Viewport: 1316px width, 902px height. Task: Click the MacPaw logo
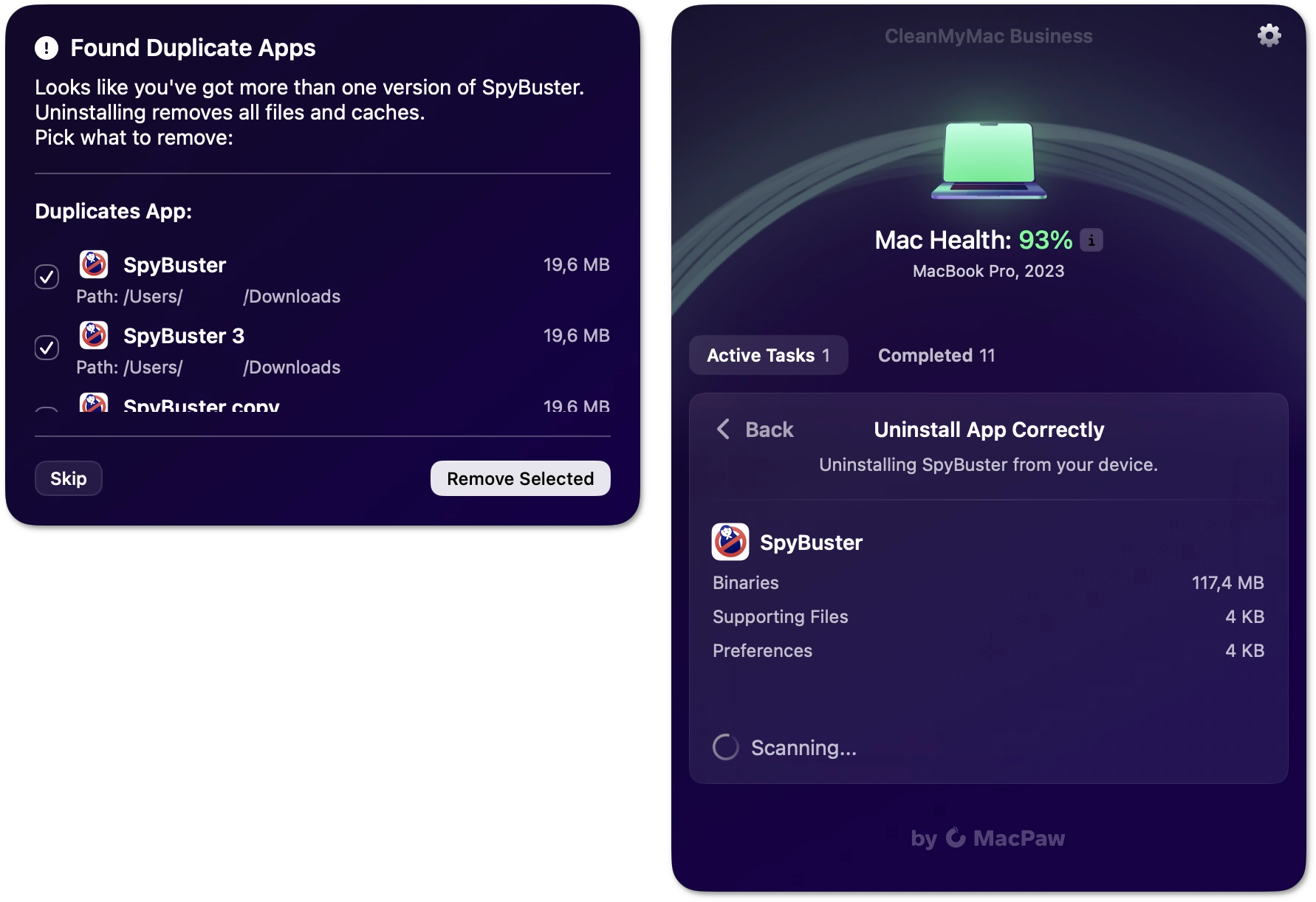click(x=988, y=838)
